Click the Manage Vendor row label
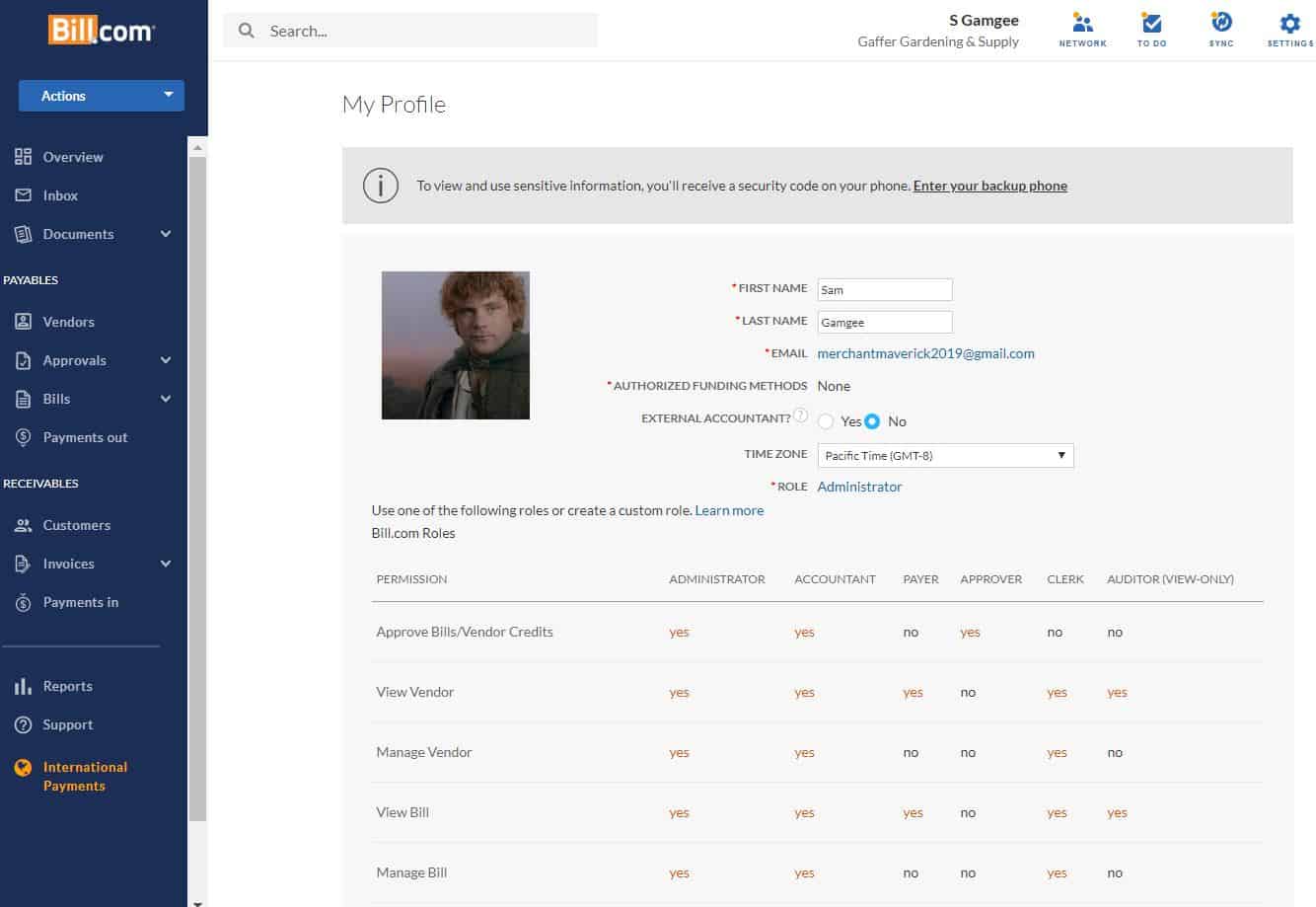Screen dimensions: 1316x907 pos(424,752)
